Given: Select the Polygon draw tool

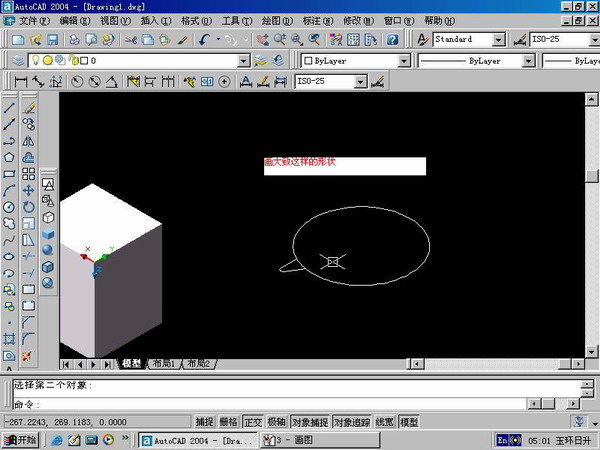Looking at the screenshot, I should click(9, 156).
